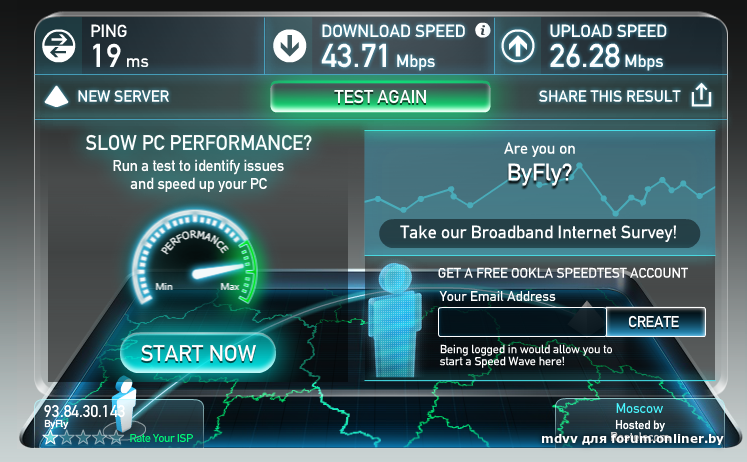This screenshot has width=747, height=462.
Task: Click the New Server label
Action: 123,96
